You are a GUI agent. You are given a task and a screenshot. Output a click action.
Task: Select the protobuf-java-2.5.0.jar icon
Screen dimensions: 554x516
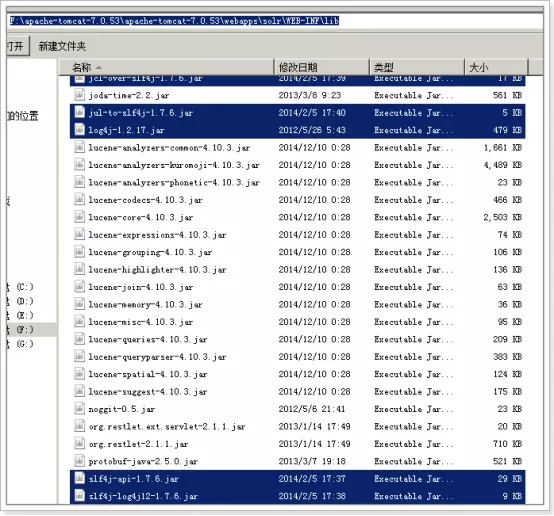click(79, 461)
